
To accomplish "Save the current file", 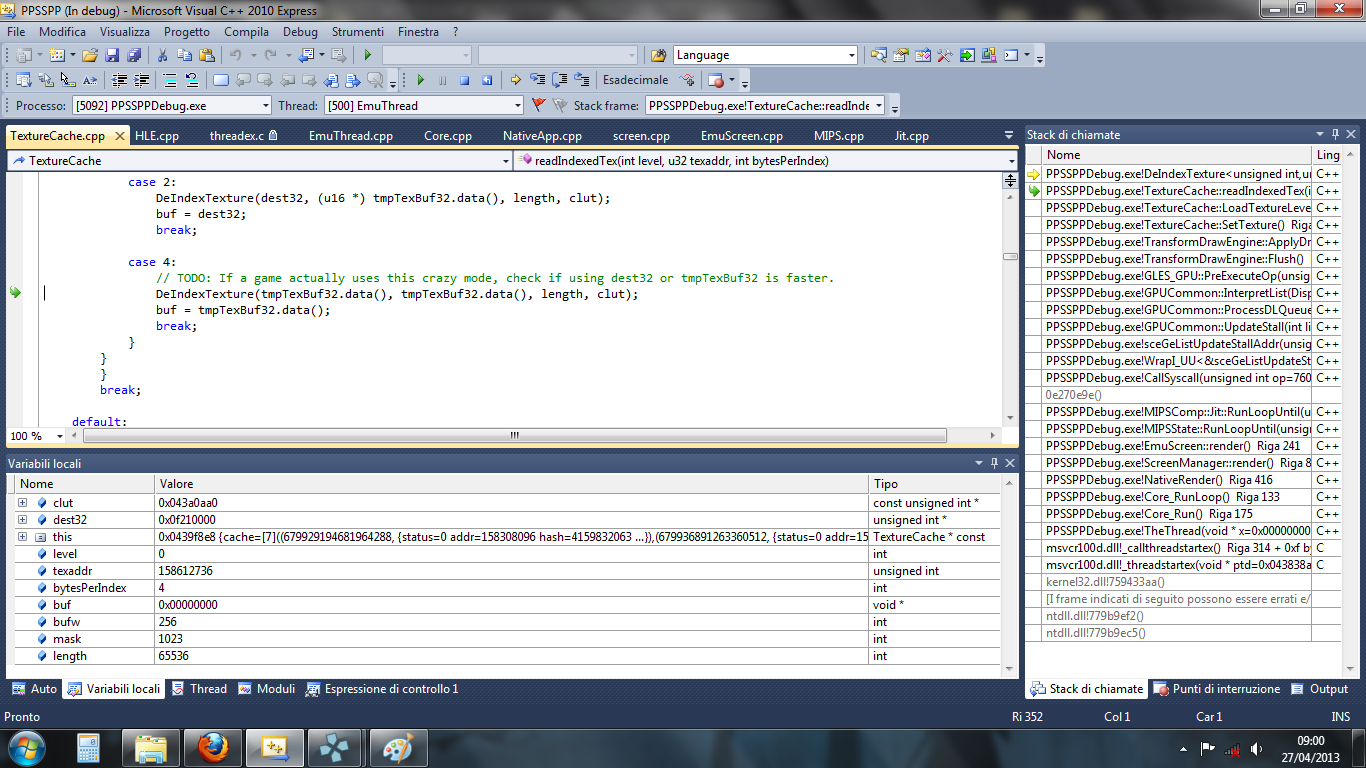I will pyautogui.click(x=112, y=55).
